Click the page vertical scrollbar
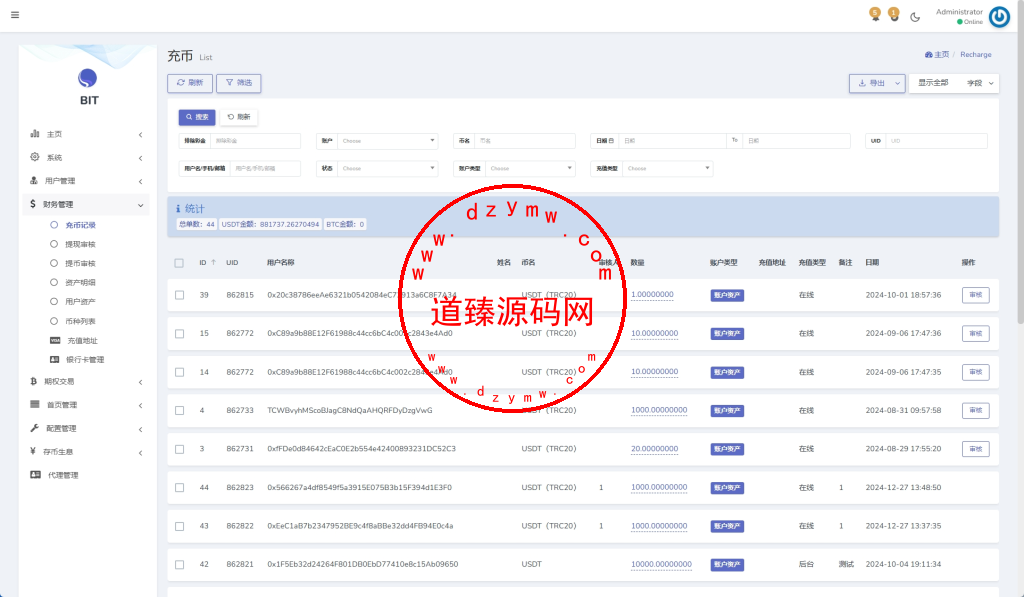 click(x=1020, y=163)
